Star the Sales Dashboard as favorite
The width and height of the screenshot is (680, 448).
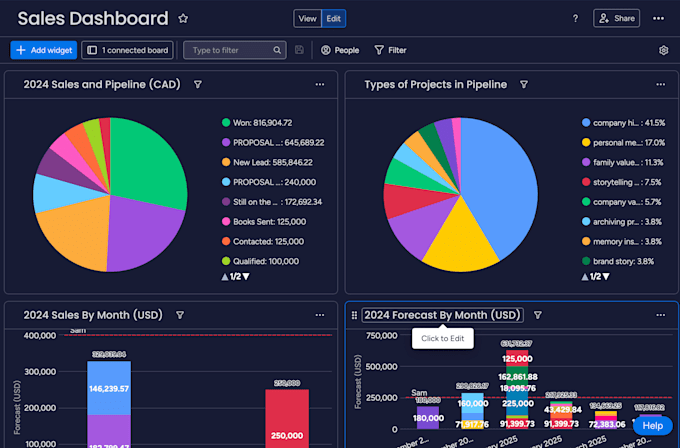pyautogui.click(x=183, y=19)
